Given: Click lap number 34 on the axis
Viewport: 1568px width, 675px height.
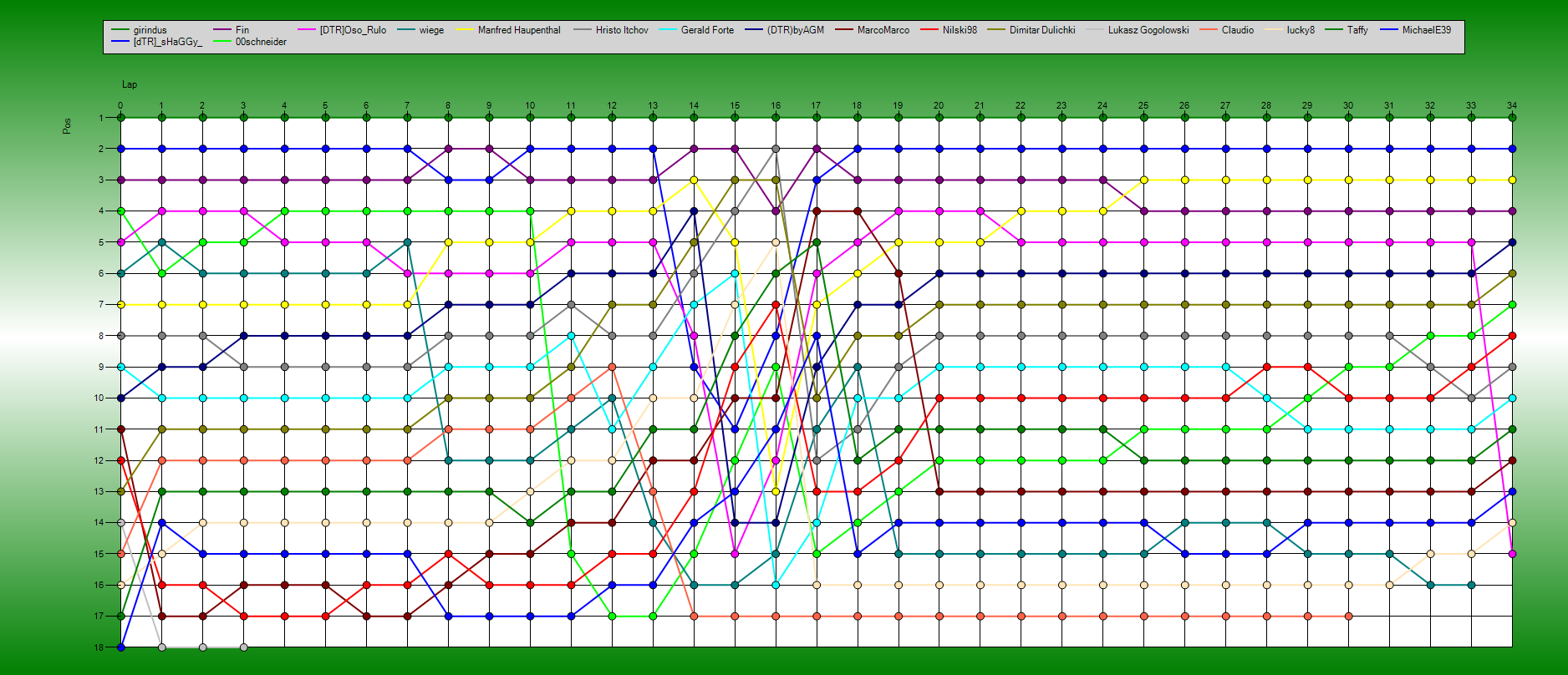Looking at the screenshot, I should pos(1512,106).
